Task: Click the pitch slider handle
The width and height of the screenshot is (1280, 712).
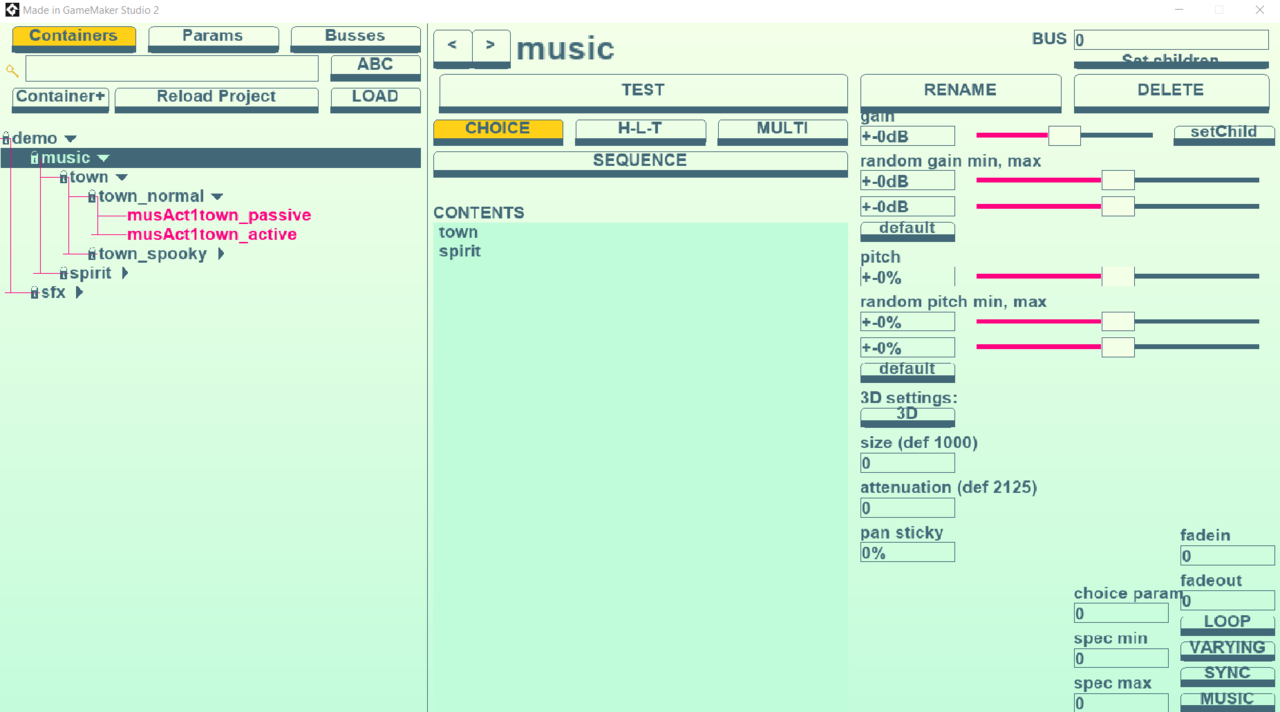Action: 1118,276
